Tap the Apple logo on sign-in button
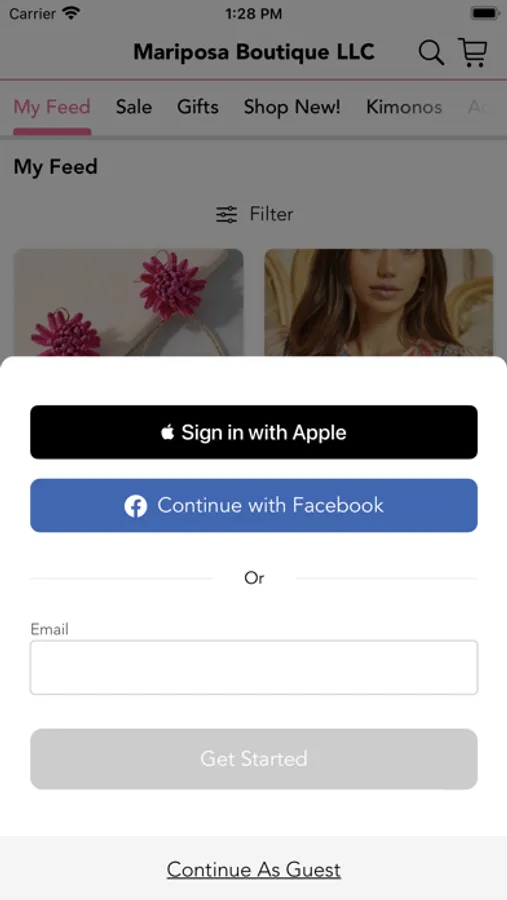This screenshot has width=507, height=900. pos(168,432)
